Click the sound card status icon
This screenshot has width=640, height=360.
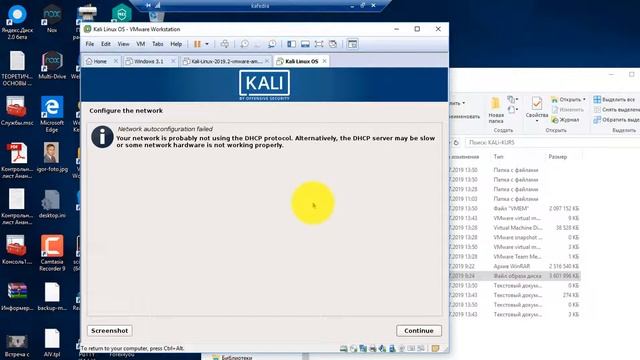click(x=382, y=349)
